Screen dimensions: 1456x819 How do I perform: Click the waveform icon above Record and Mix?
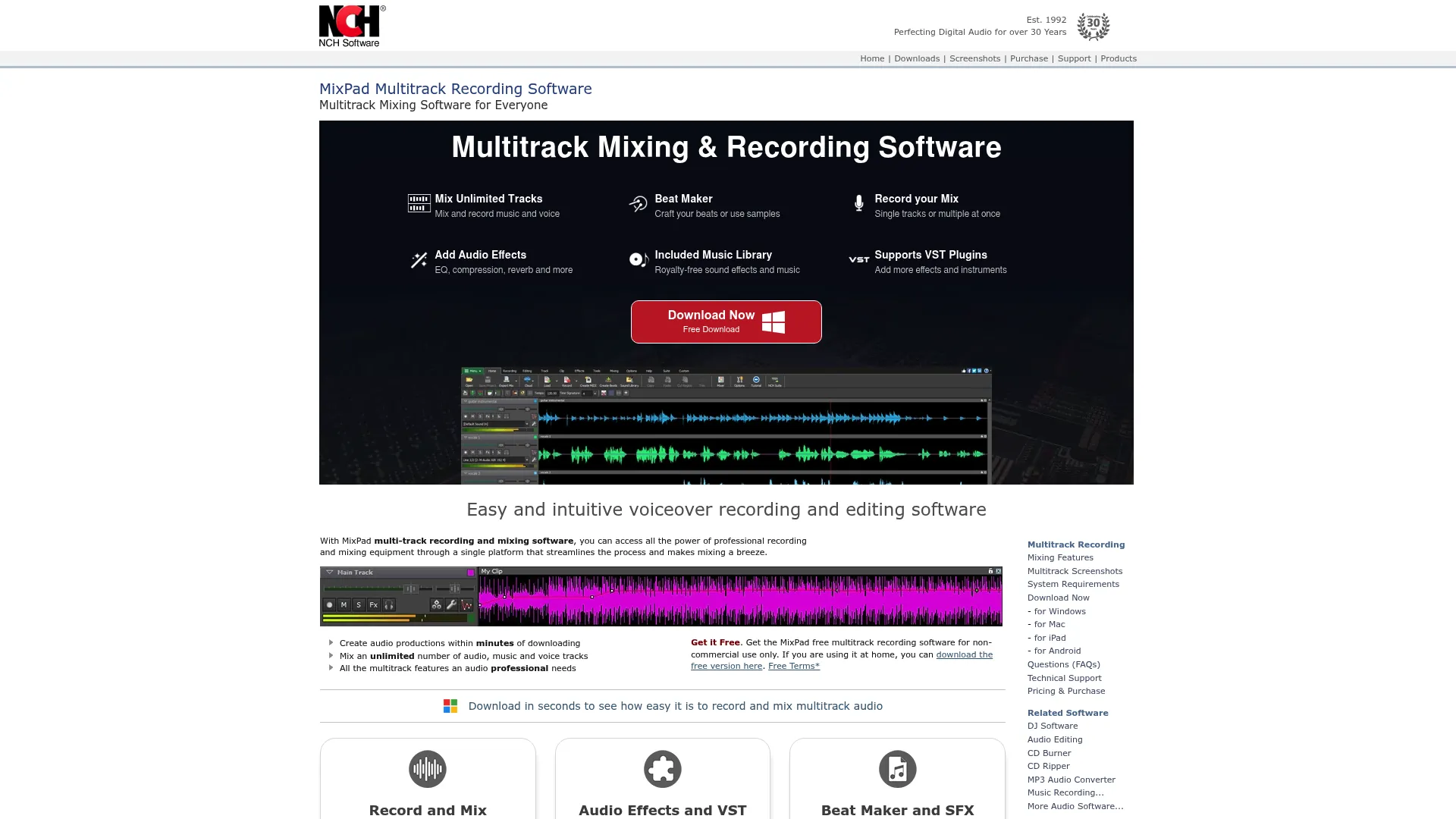coord(428,769)
